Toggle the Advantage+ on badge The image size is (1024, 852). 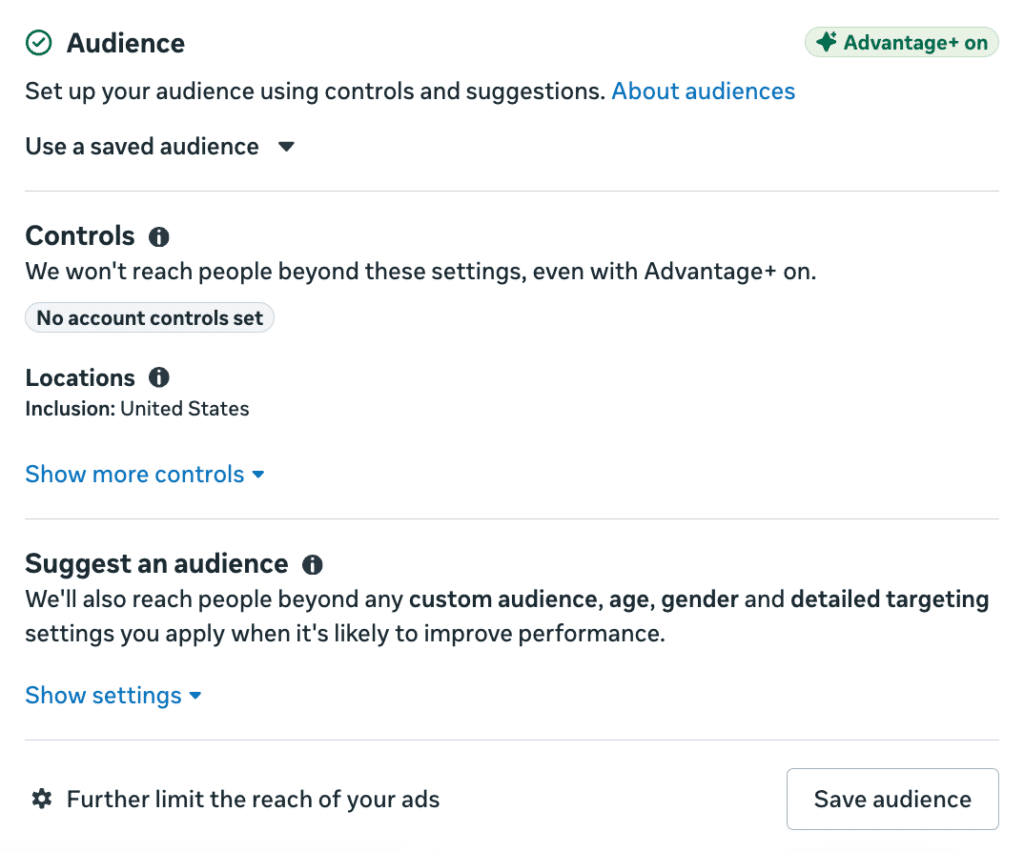tap(901, 42)
